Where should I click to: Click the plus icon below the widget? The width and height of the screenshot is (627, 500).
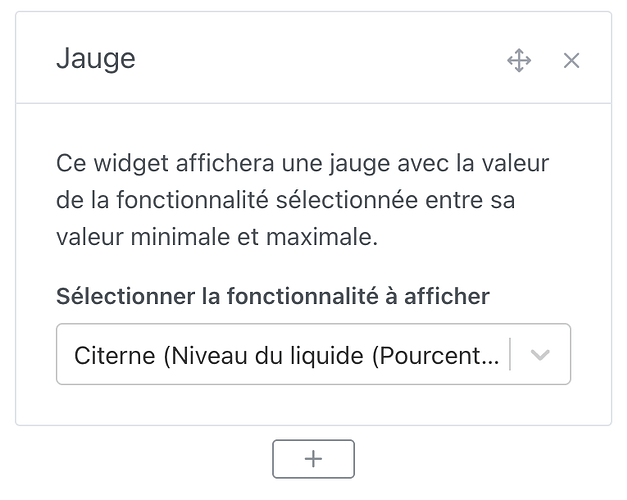(313, 459)
